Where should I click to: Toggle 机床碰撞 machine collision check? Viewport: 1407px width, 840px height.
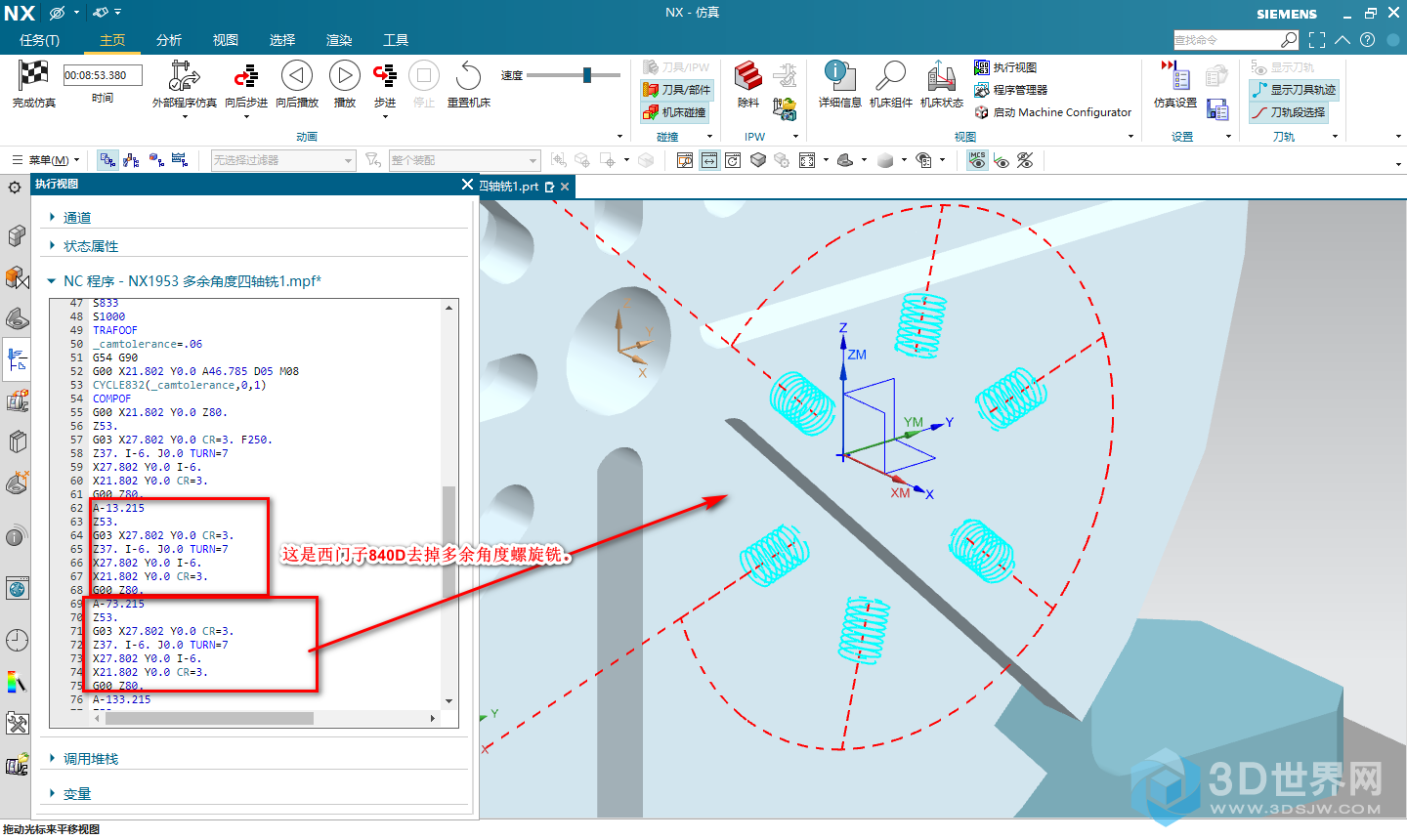(674, 112)
